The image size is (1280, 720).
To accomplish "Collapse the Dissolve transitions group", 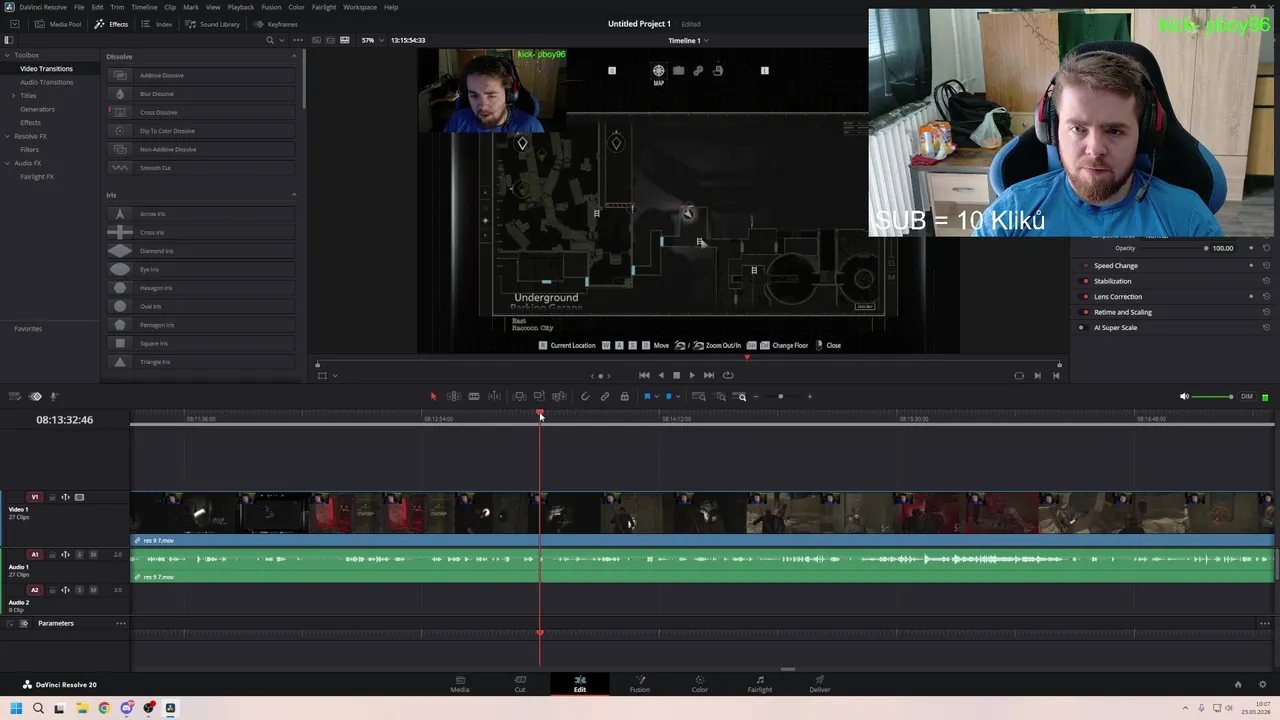I will [x=294, y=56].
